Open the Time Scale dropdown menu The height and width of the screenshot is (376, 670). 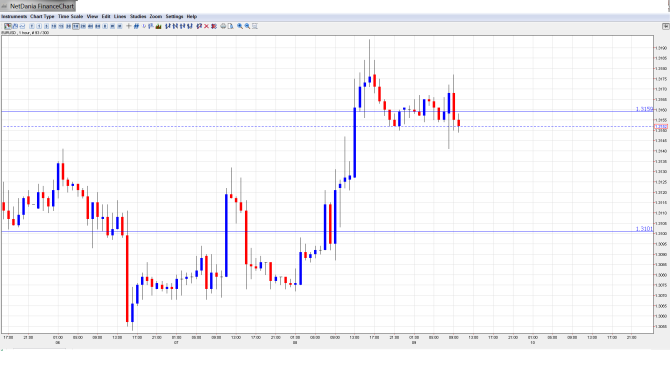[x=71, y=17]
